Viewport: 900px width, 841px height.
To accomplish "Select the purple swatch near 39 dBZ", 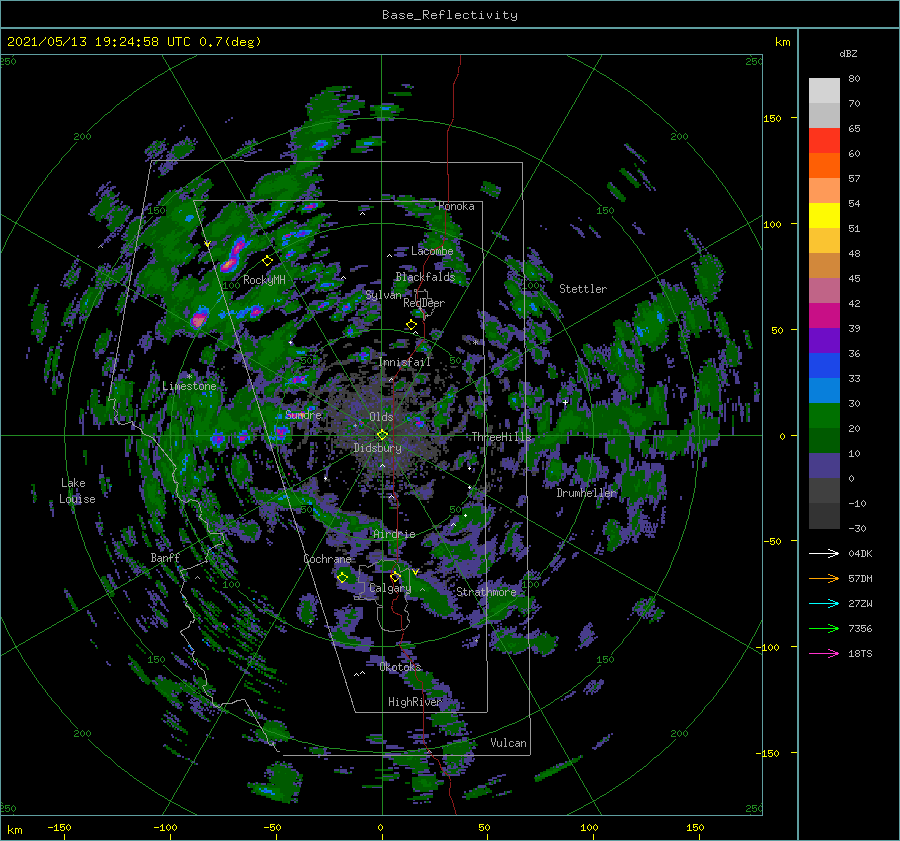I will tap(824, 340).
